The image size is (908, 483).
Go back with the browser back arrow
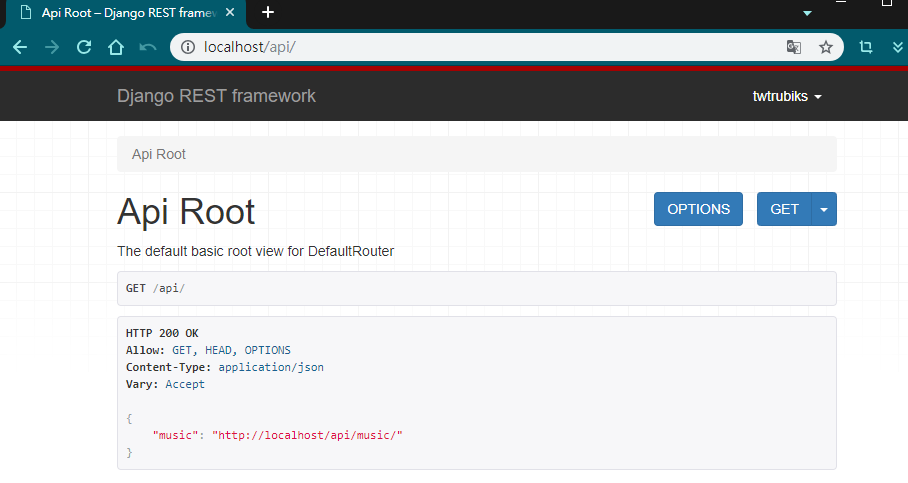[20, 47]
